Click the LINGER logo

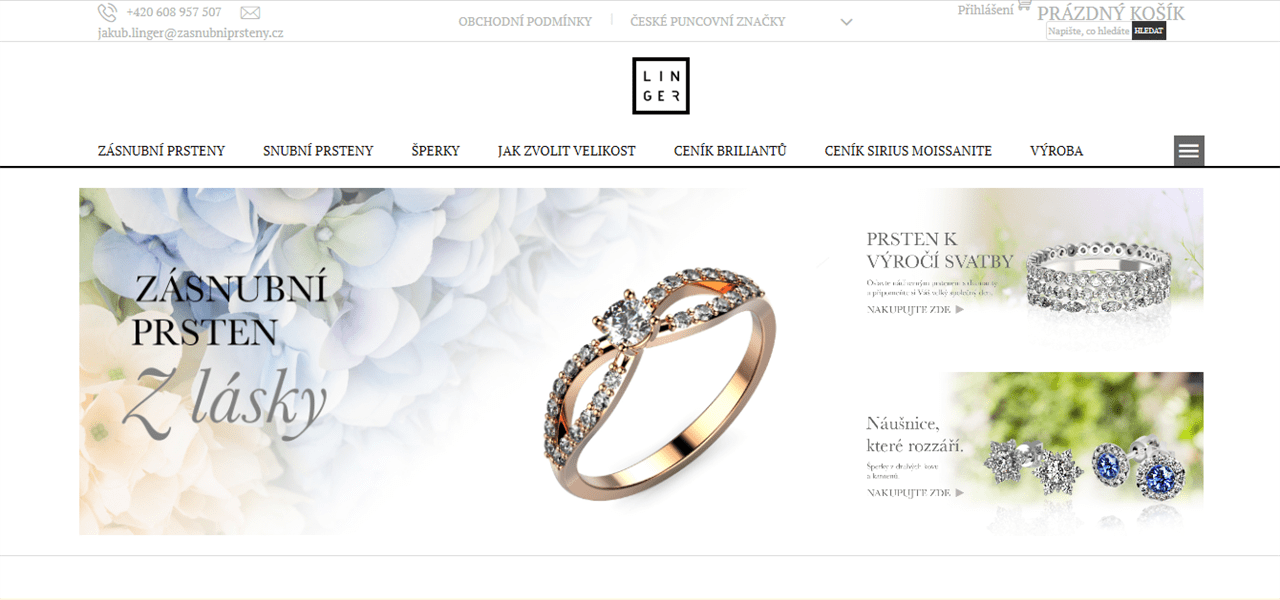click(661, 86)
